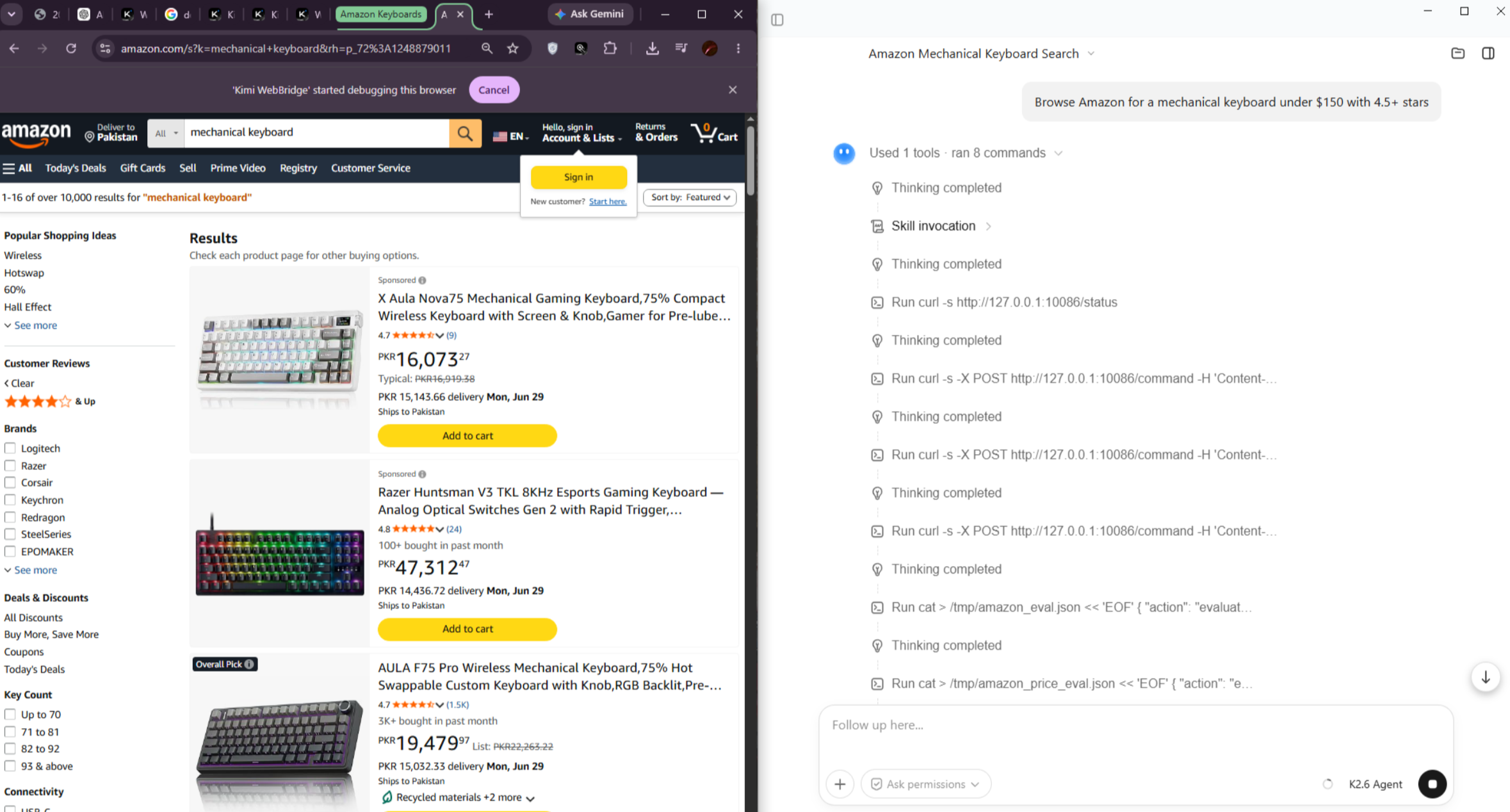This screenshot has height=812, width=1510.
Task: Check the Keychron brand filter
Action: tap(10, 500)
